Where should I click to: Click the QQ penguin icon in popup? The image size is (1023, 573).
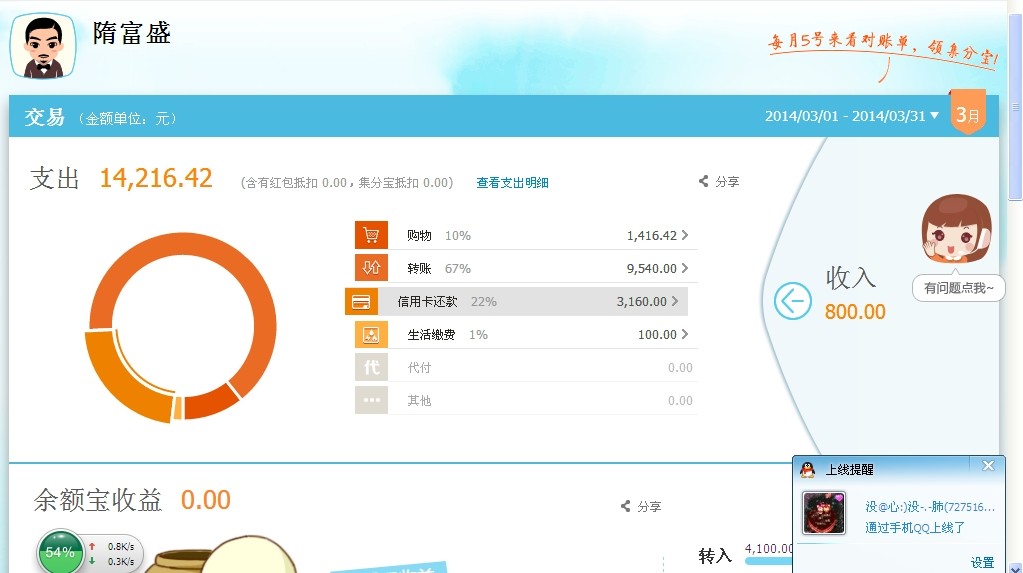click(x=808, y=469)
